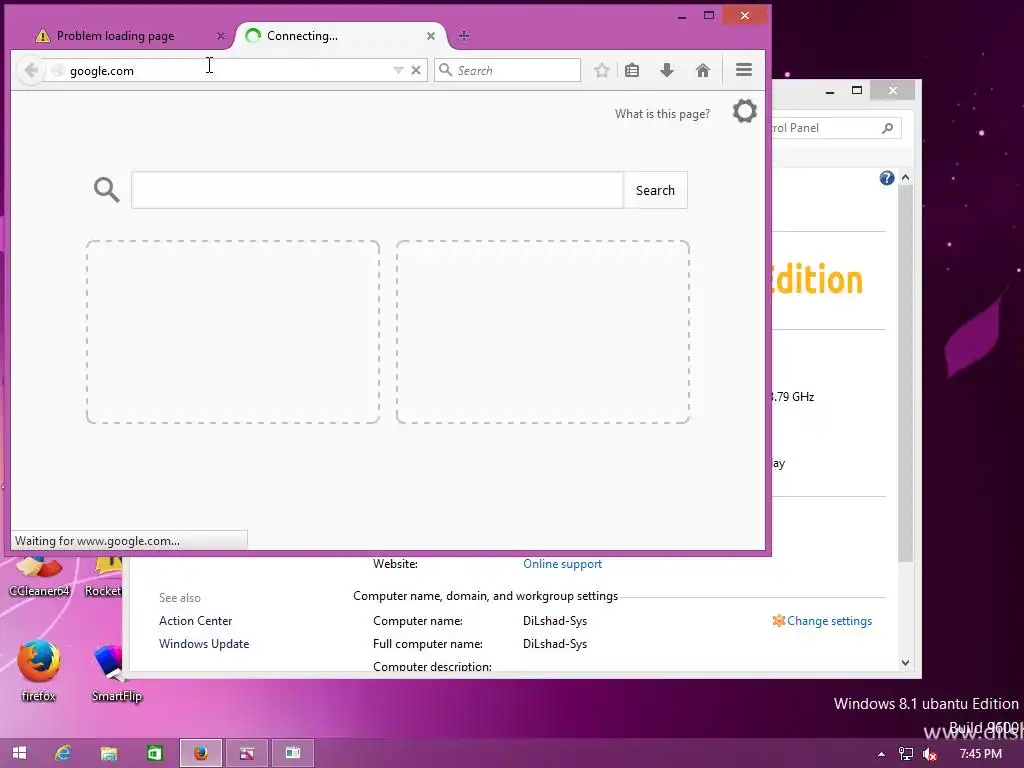The width and height of the screenshot is (1024, 768).
Task: Close the Problem loading page tab
Action: pyautogui.click(x=221, y=36)
